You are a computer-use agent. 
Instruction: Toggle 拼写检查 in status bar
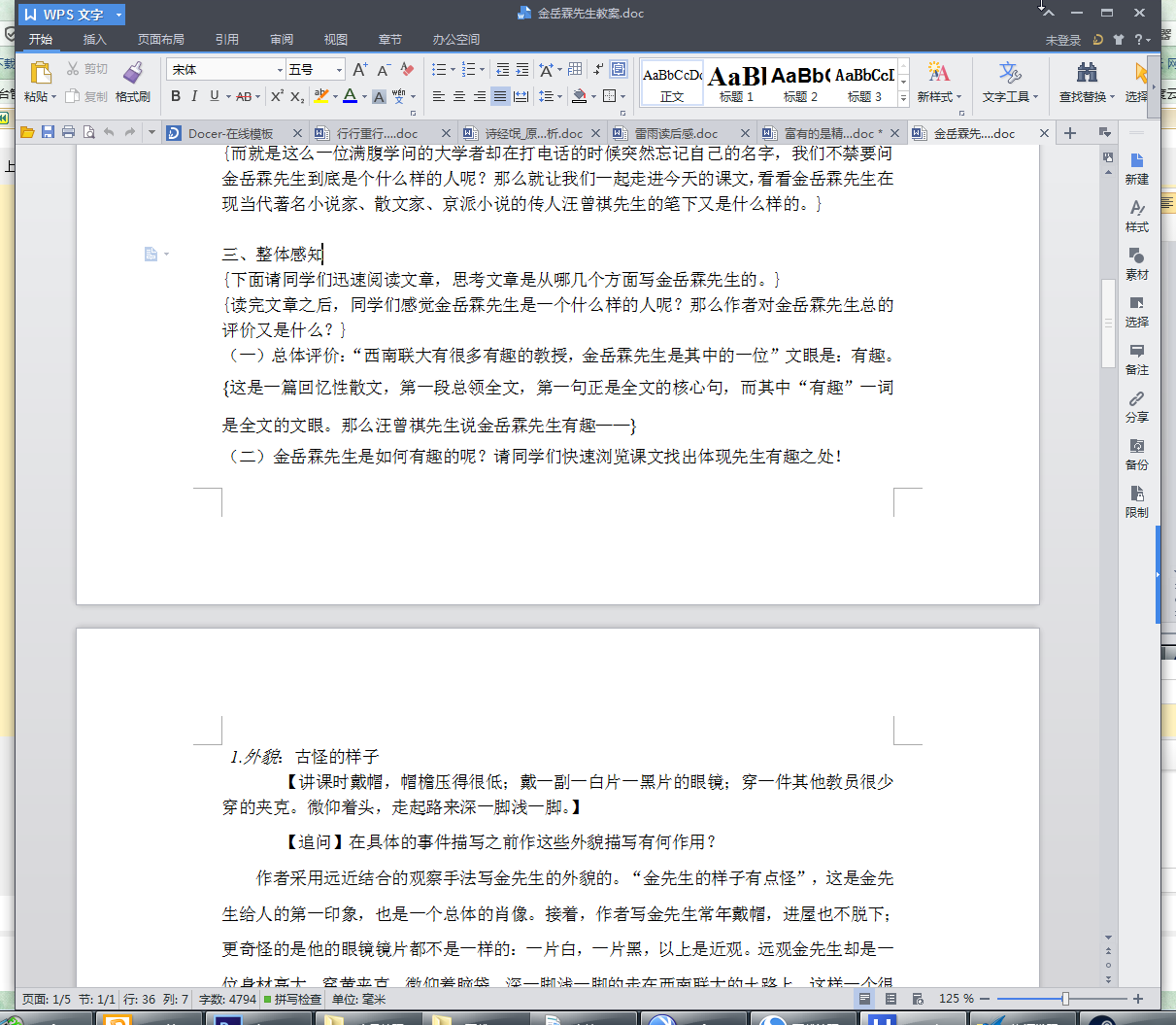coord(292,999)
